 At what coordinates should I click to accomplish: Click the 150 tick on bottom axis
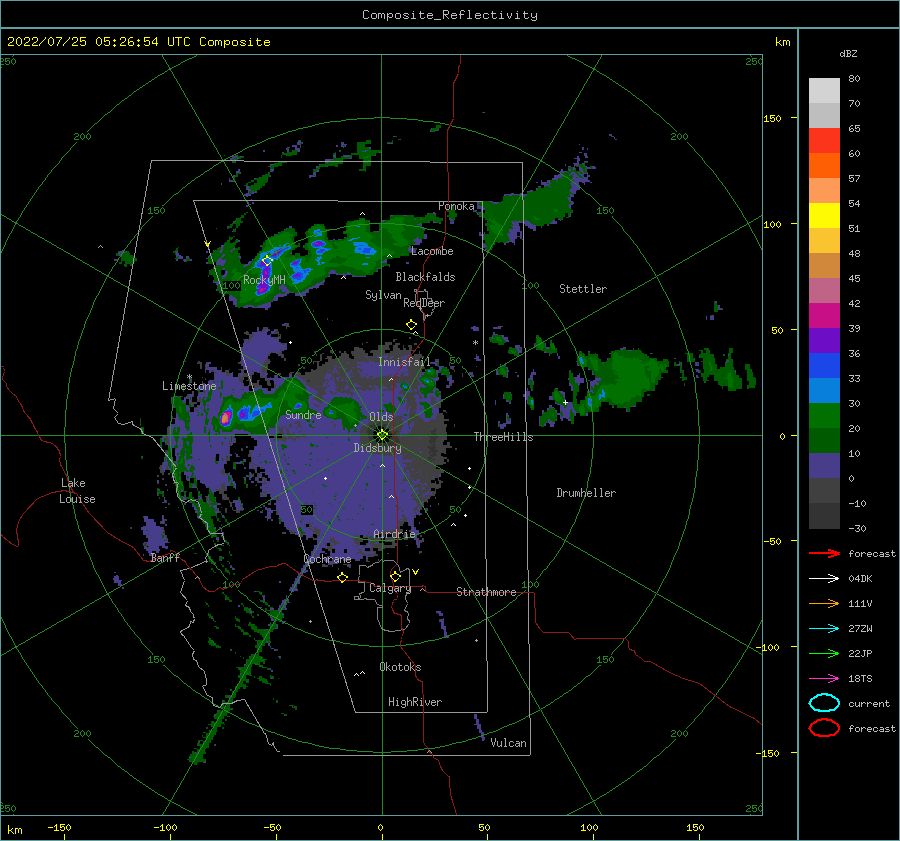695,827
